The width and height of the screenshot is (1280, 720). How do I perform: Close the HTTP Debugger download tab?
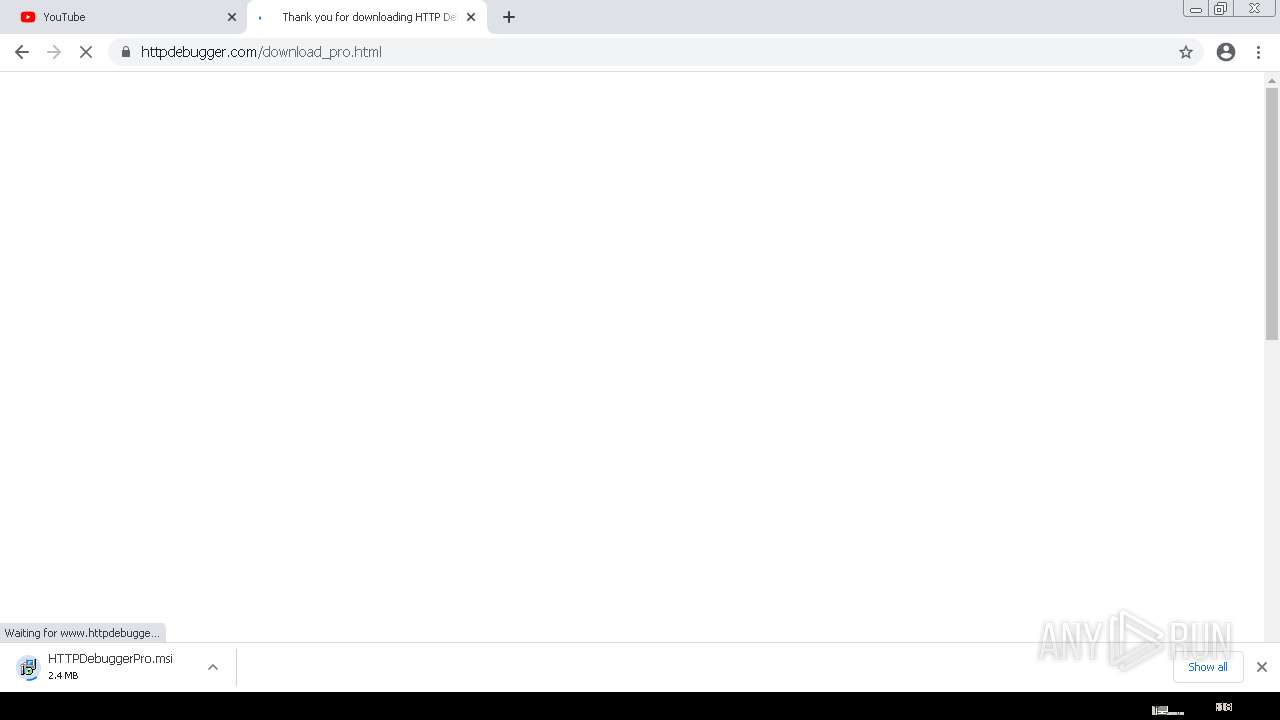[x=471, y=17]
